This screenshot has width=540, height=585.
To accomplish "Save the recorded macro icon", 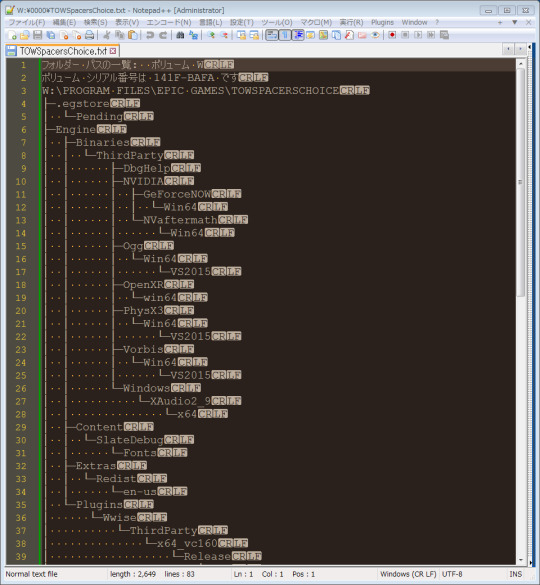I will tap(444, 35).
